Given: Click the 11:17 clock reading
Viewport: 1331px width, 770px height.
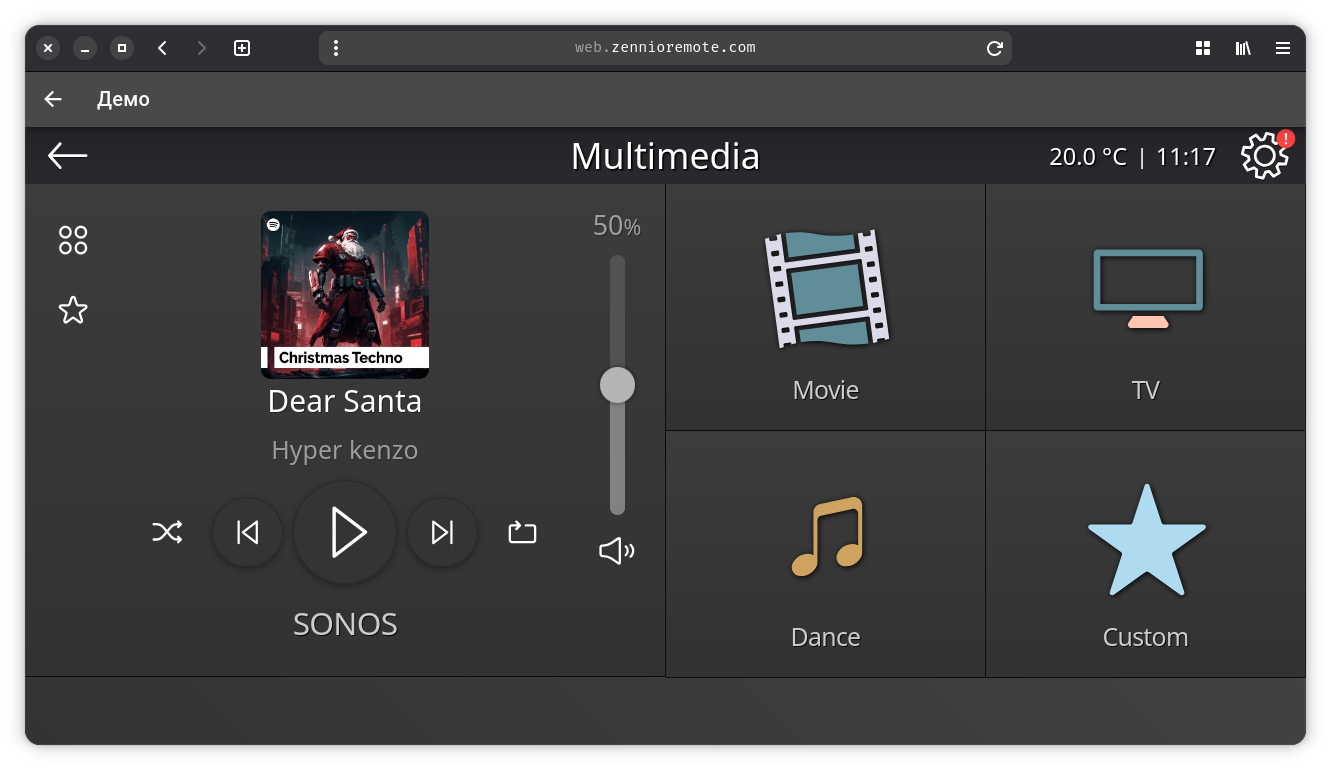Looking at the screenshot, I should [x=1186, y=157].
